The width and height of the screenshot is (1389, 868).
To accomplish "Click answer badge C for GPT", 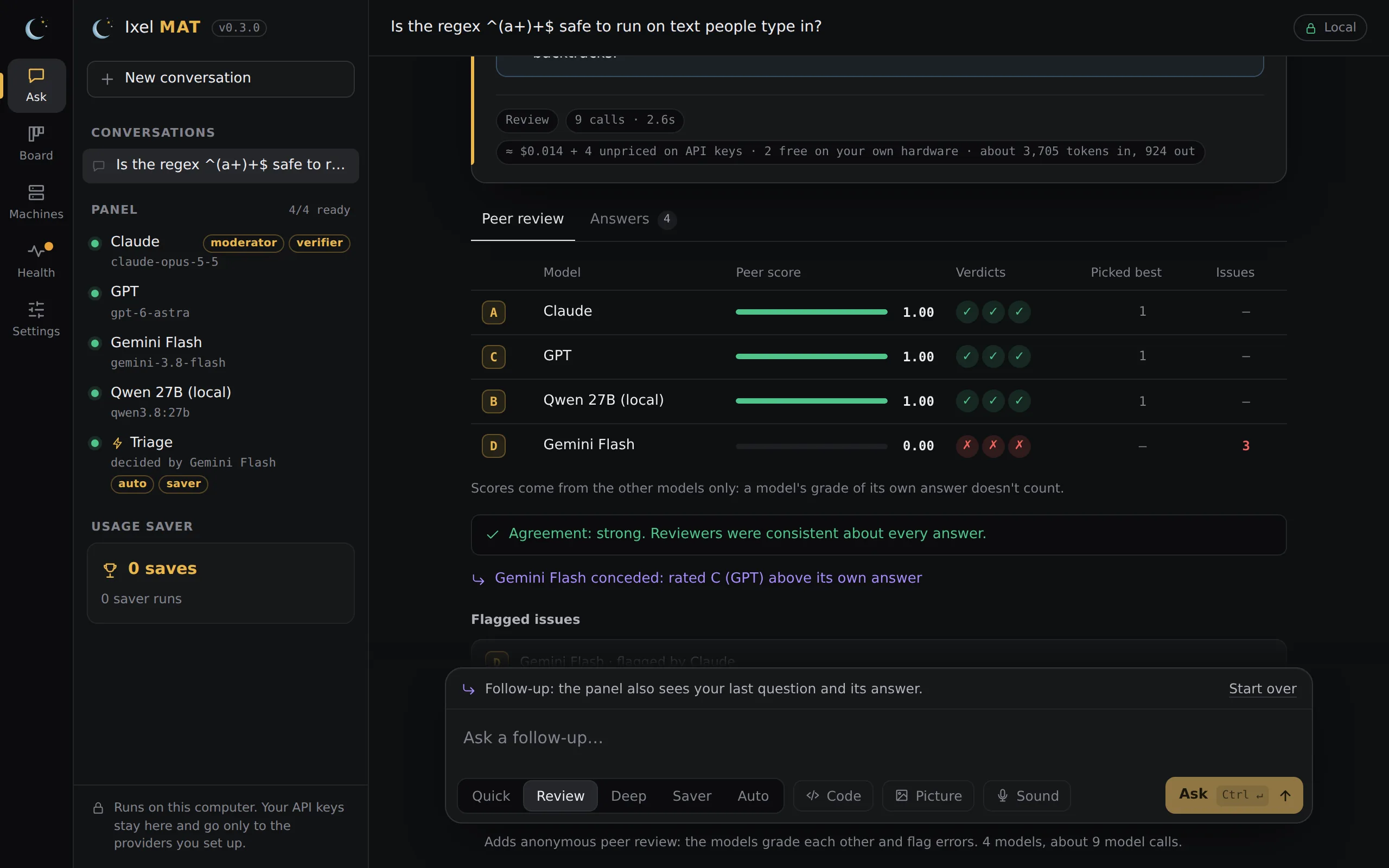I will pyautogui.click(x=493, y=356).
